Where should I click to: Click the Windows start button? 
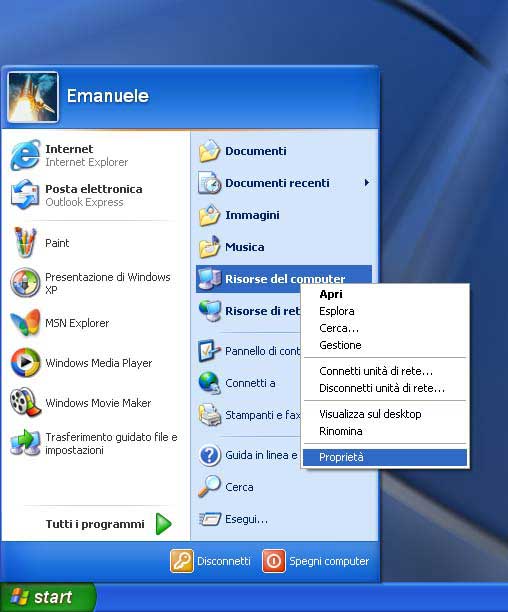pos(48,597)
